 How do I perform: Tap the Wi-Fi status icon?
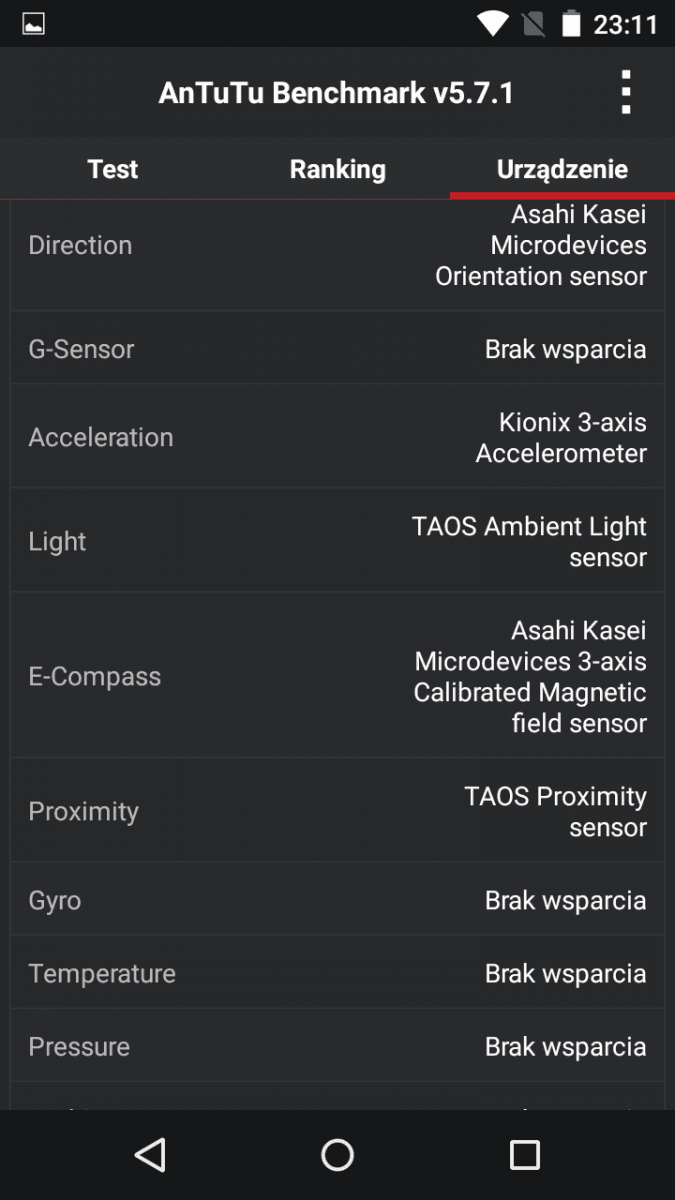(491, 24)
